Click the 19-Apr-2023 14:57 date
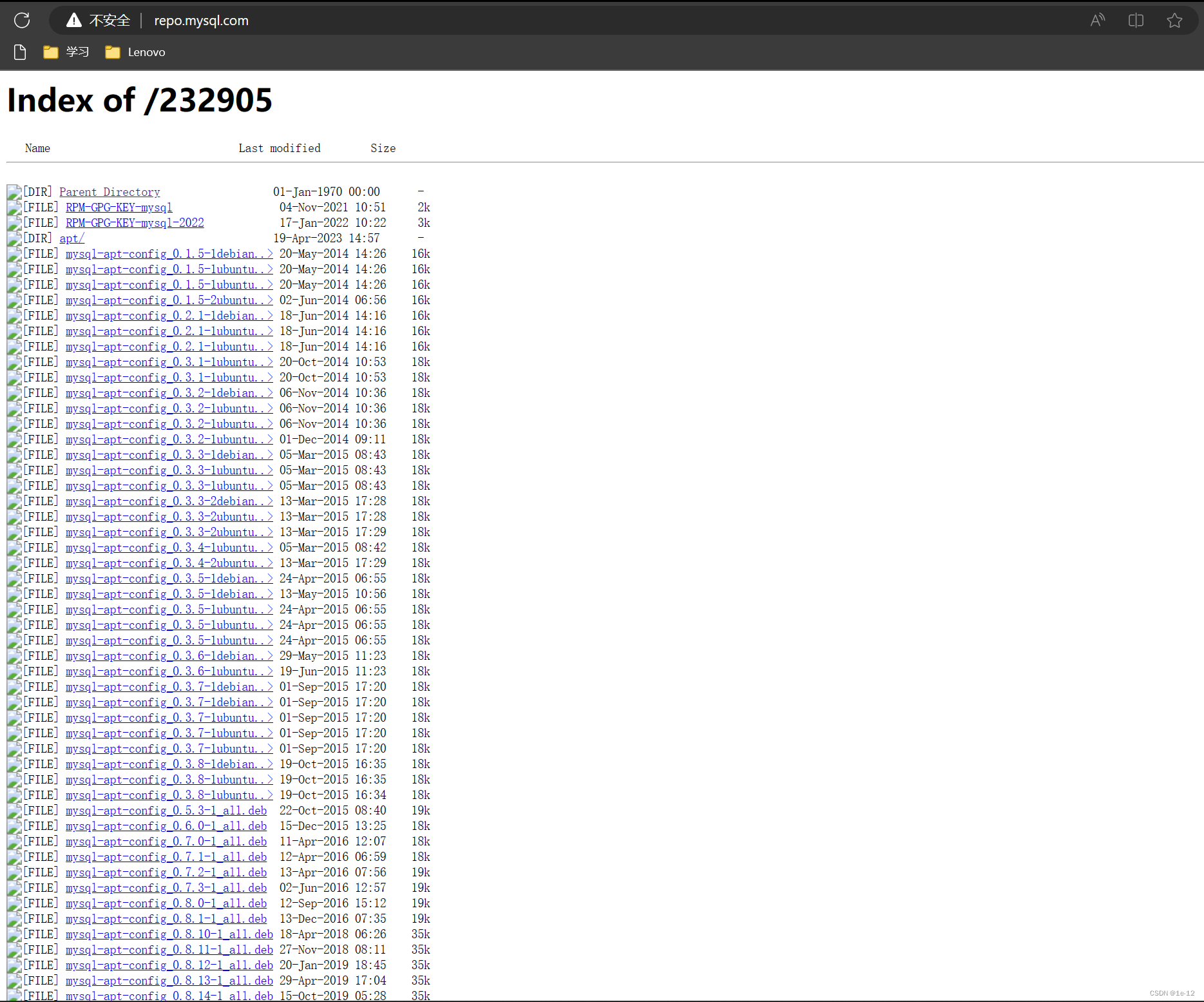The image size is (1204, 1002). click(x=327, y=238)
